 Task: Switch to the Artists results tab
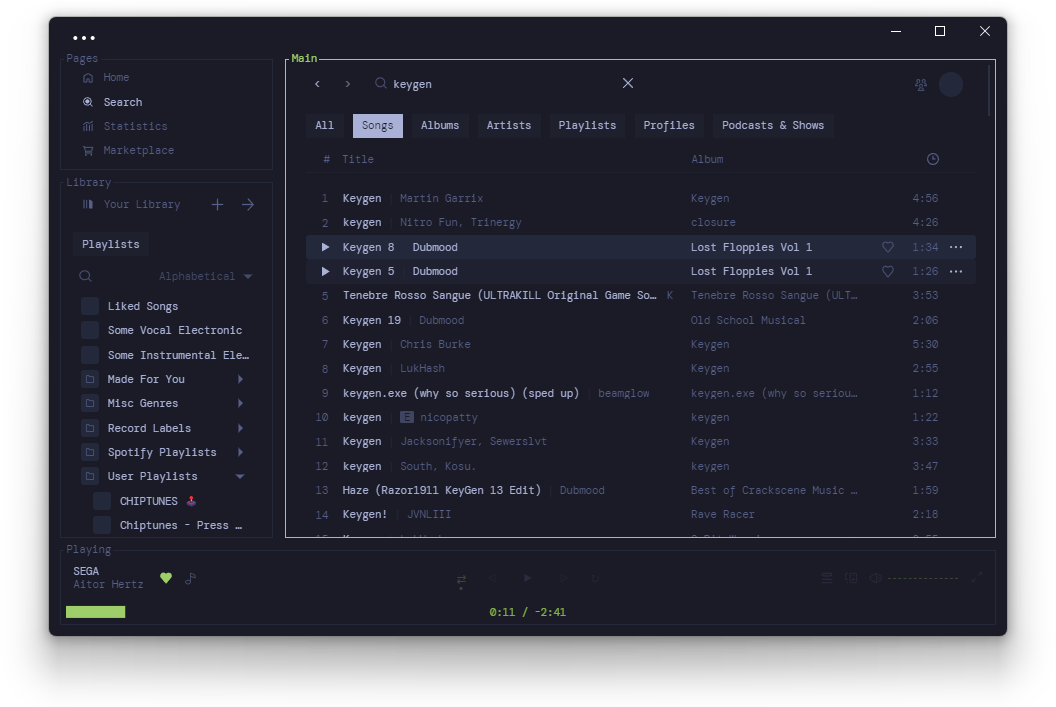[x=509, y=126]
